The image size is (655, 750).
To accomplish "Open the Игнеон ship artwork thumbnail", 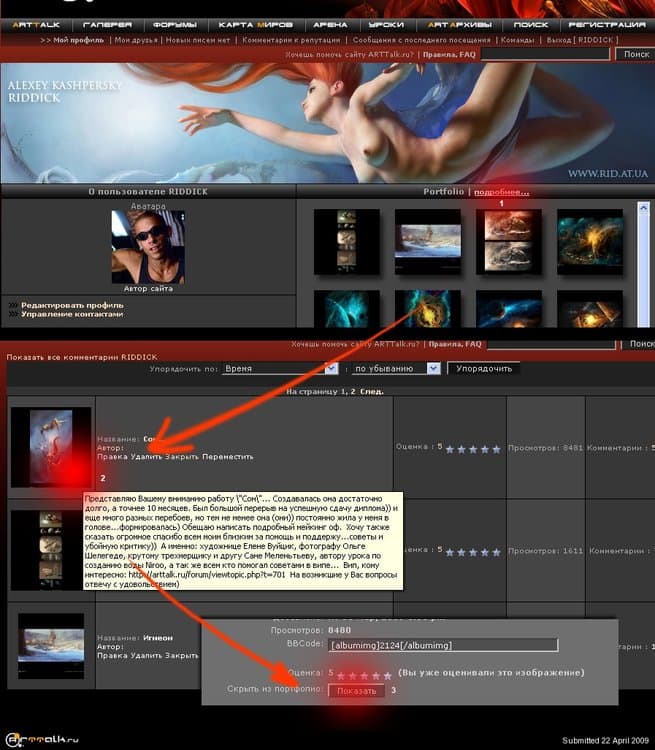I will pos(51,645).
